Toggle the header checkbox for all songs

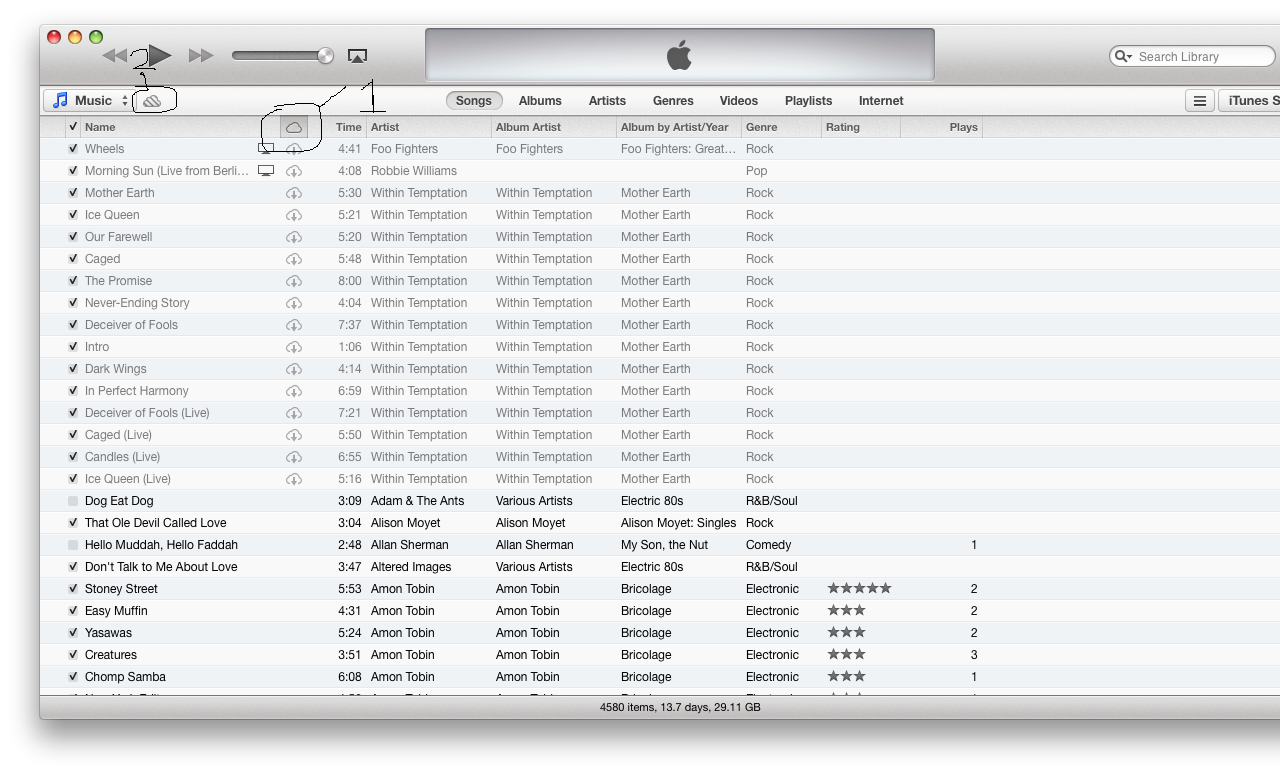pos(73,127)
